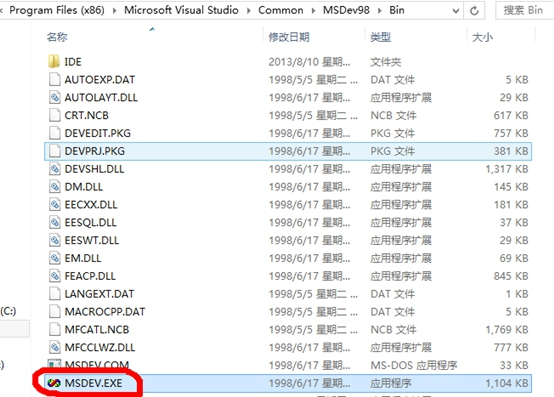554x397 pixels.
Task: Select the MSDEV.EXE file name
Action: coord(93,383)
